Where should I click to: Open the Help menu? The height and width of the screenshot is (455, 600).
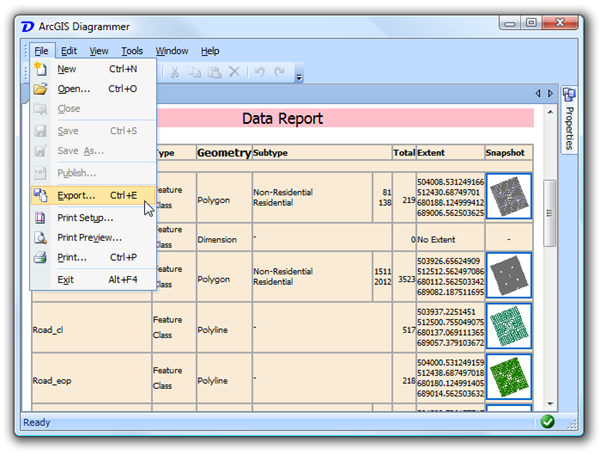click(x=210, y=50)
